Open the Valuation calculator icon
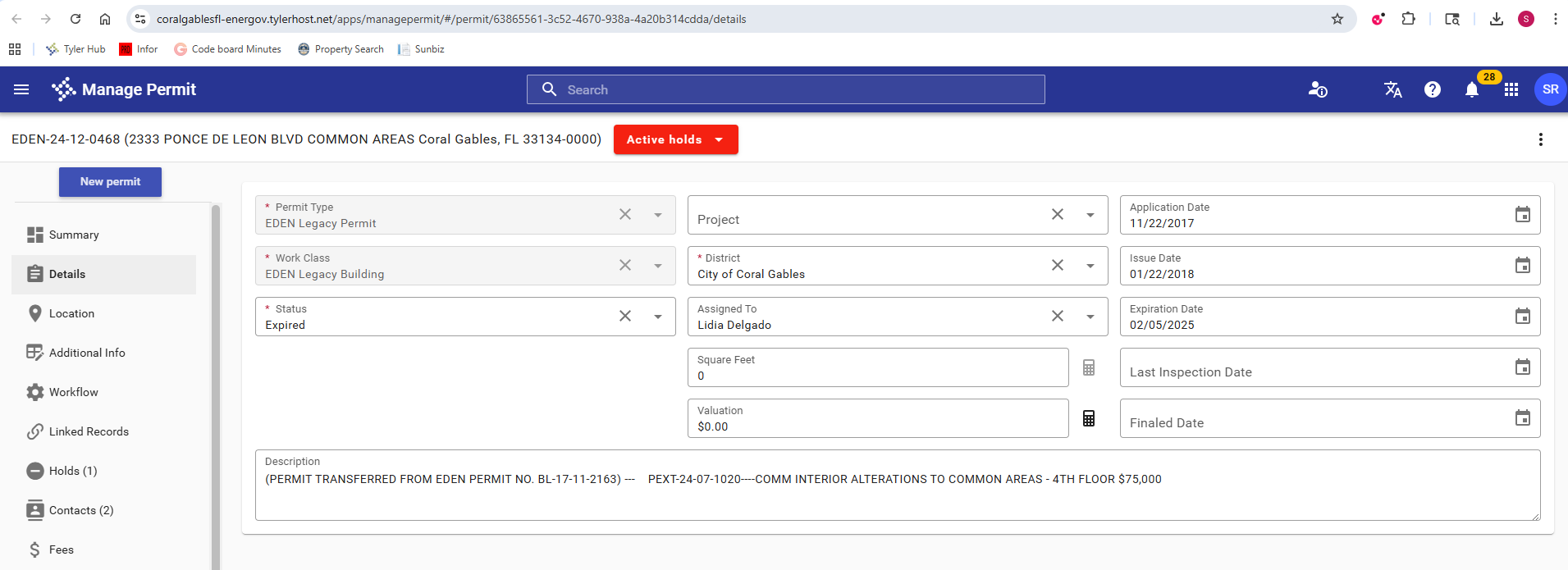This screenshot has height=570, width=1568. point(1088,418)
